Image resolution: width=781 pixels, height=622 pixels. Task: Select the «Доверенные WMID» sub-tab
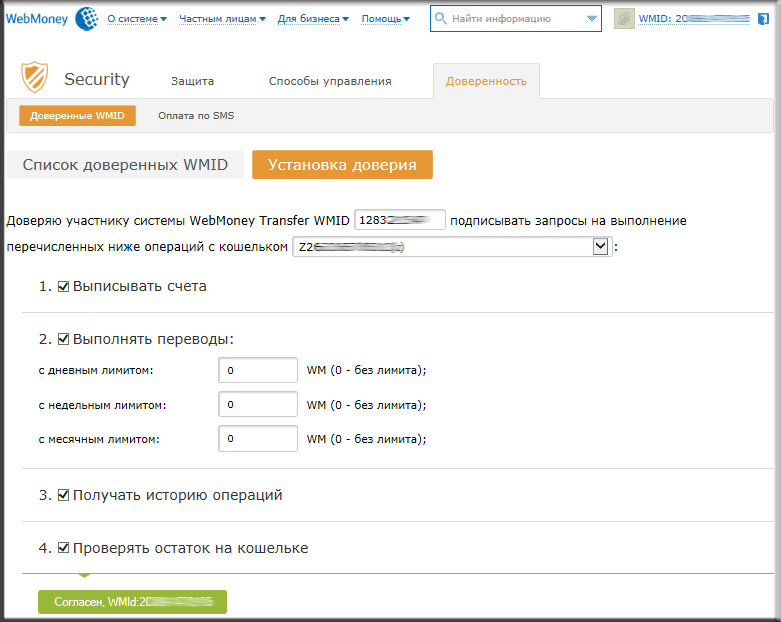tap(77, 116)
